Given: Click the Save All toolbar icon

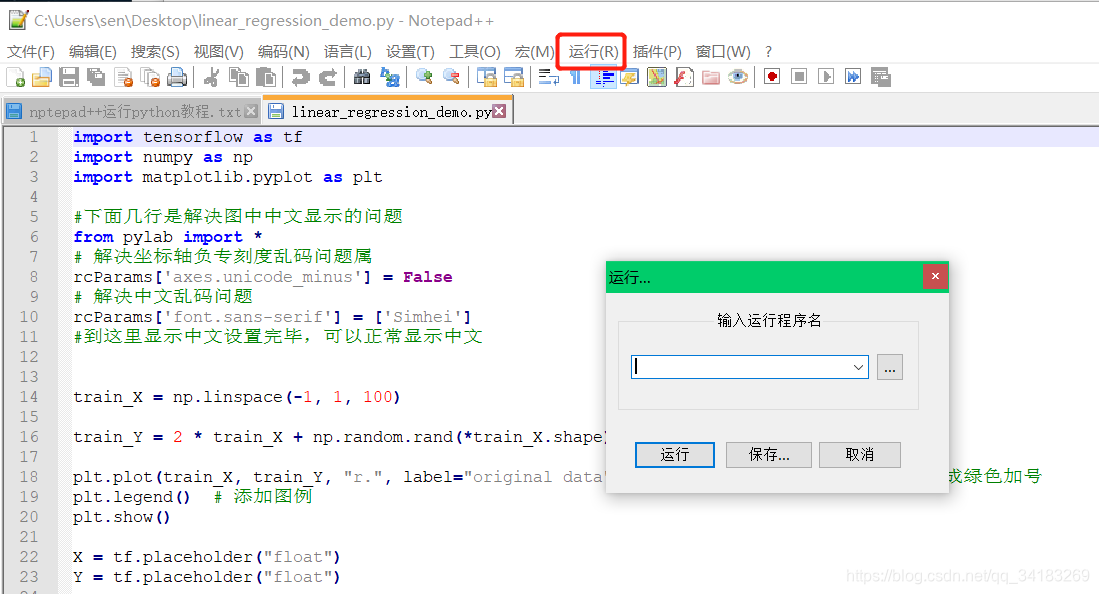Looking at the screenshot, I should pyautogui.click(x=94, y=77).
